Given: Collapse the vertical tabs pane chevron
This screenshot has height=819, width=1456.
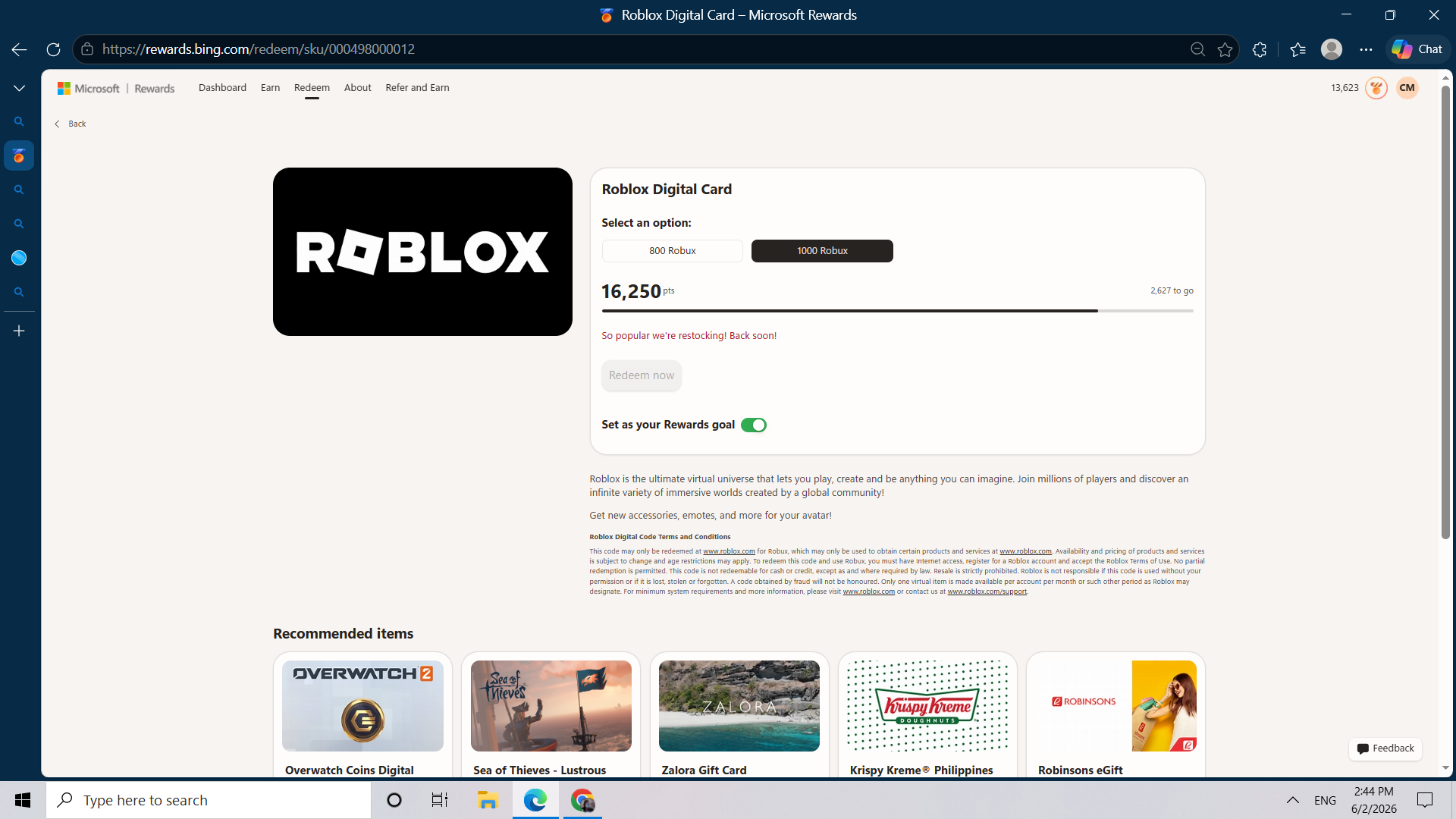Looking at the screenshot, I should (19, 88).
